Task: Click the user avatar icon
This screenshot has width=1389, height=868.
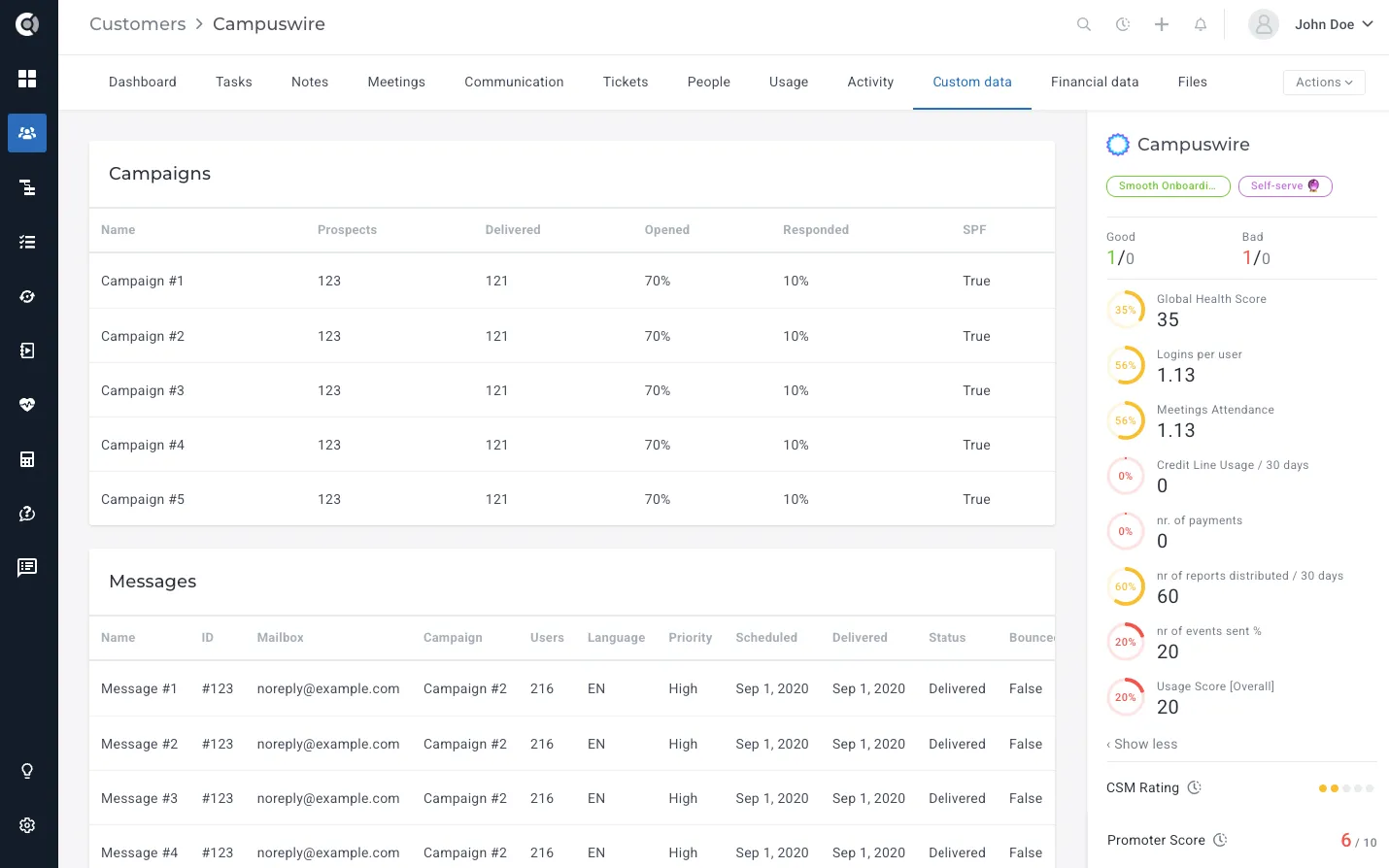Action: (x=1264, y=24)
